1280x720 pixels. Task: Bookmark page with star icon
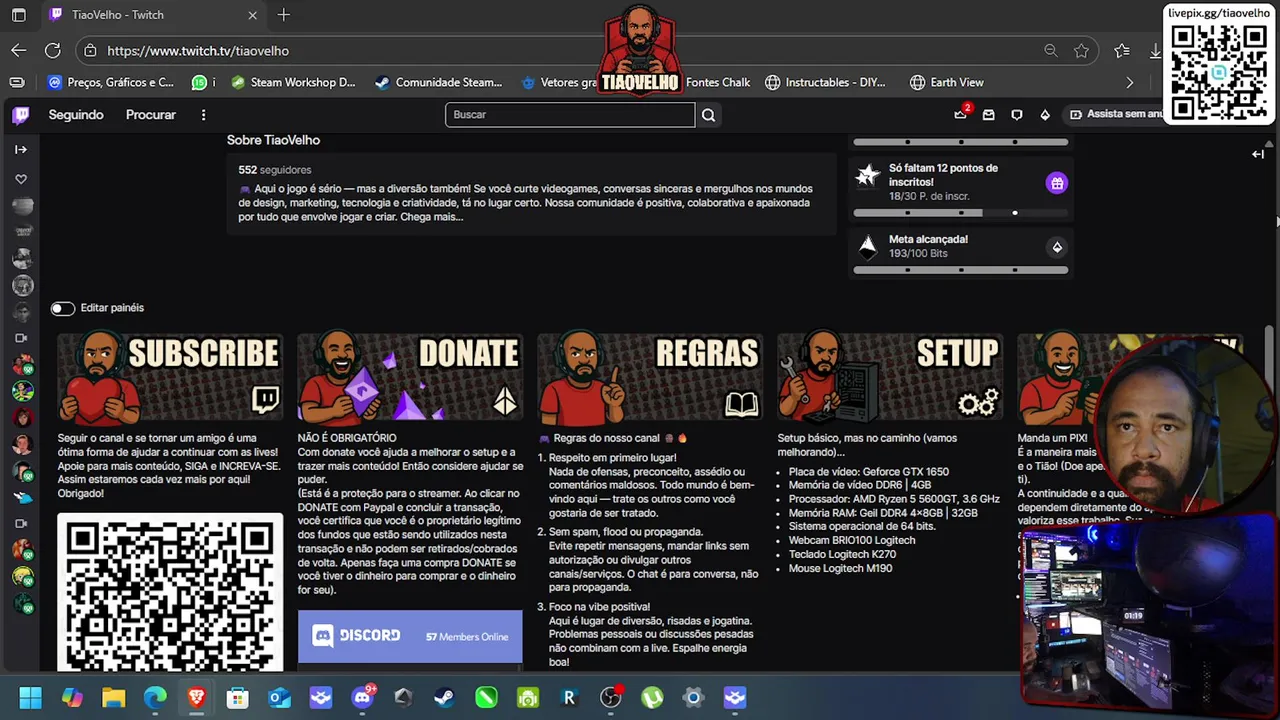click(1081, 50)
